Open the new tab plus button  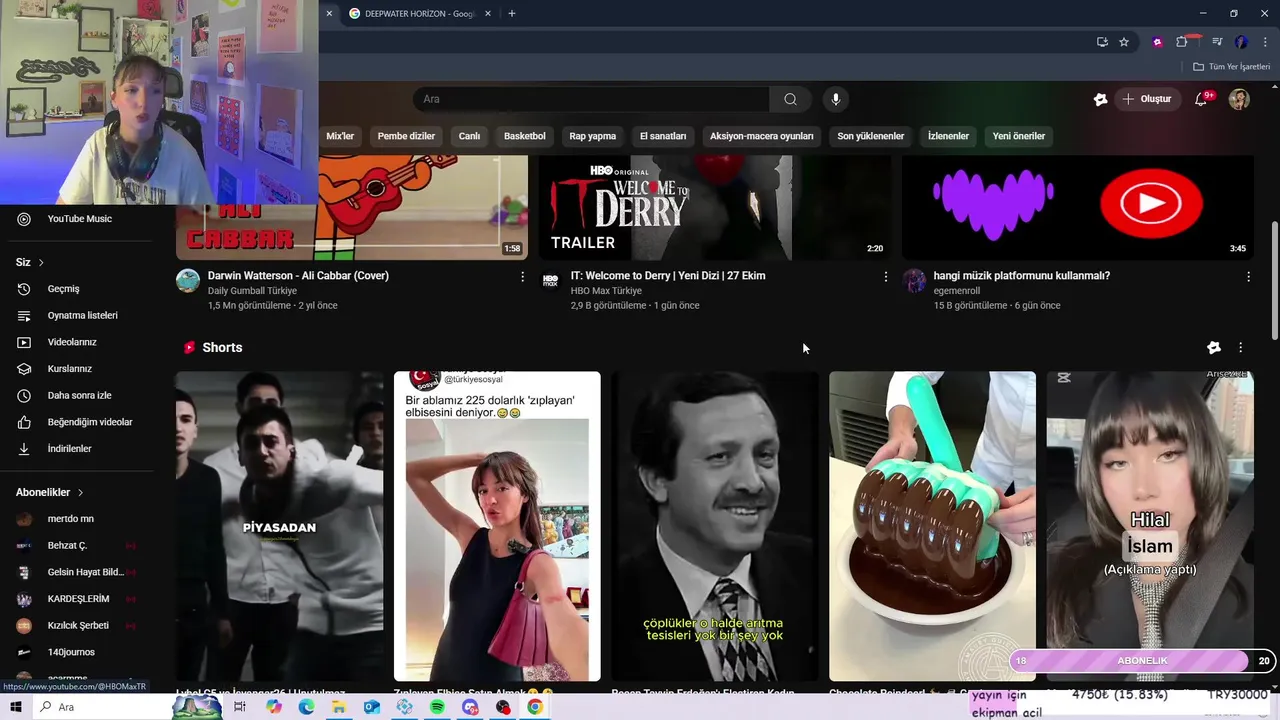[512, 13]
